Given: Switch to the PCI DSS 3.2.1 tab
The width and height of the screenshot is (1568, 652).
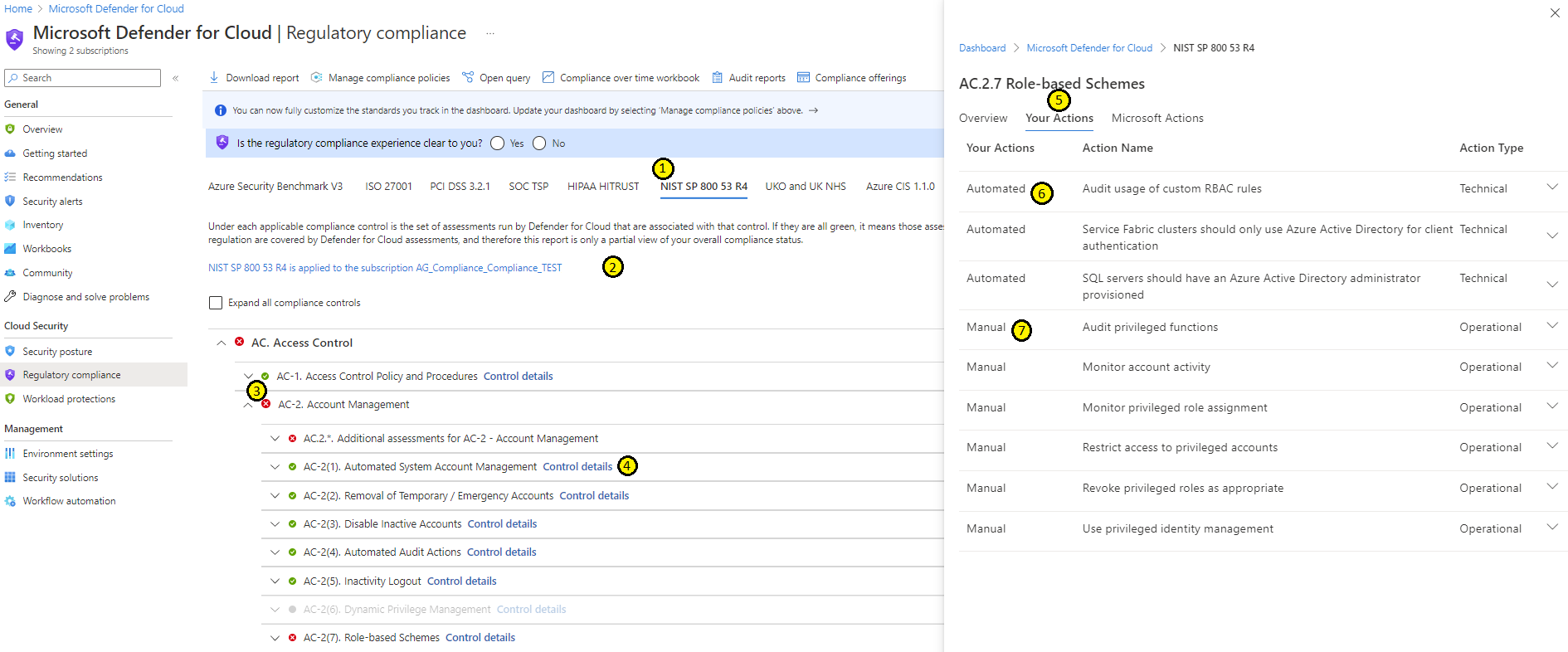Looking at the screenshot, I should [460, 187].
